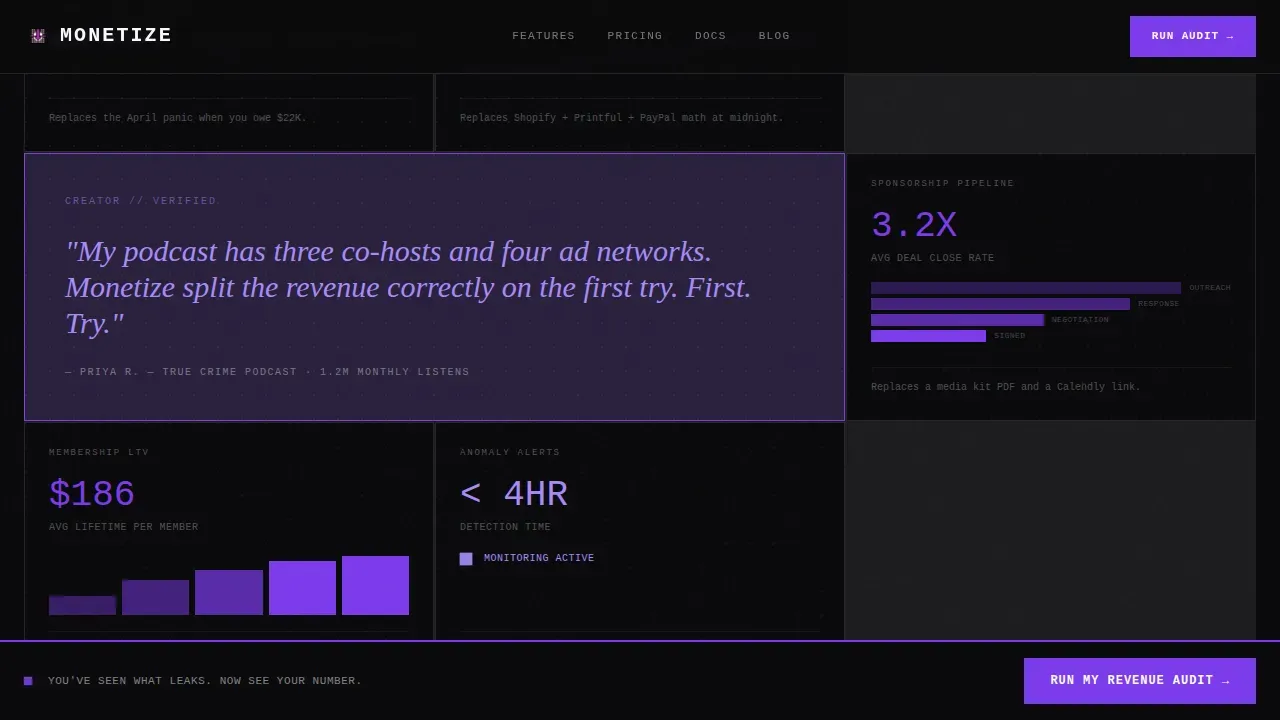The width and height of the screenshot is (1280, 720).
Task: Click 'You've seen what leaks' text
Action: (205, 681)
